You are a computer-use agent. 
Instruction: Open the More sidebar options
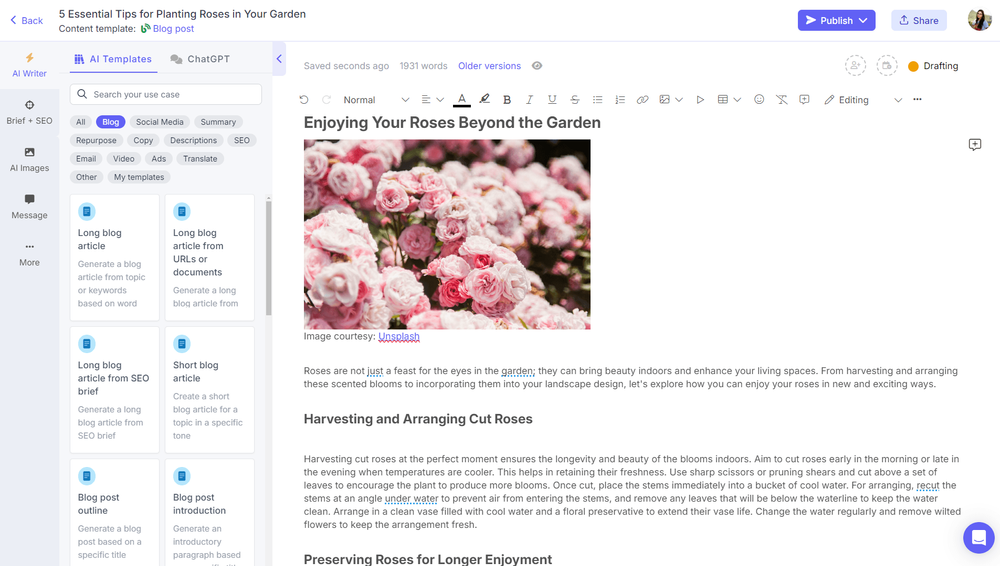tap(29, 254)
